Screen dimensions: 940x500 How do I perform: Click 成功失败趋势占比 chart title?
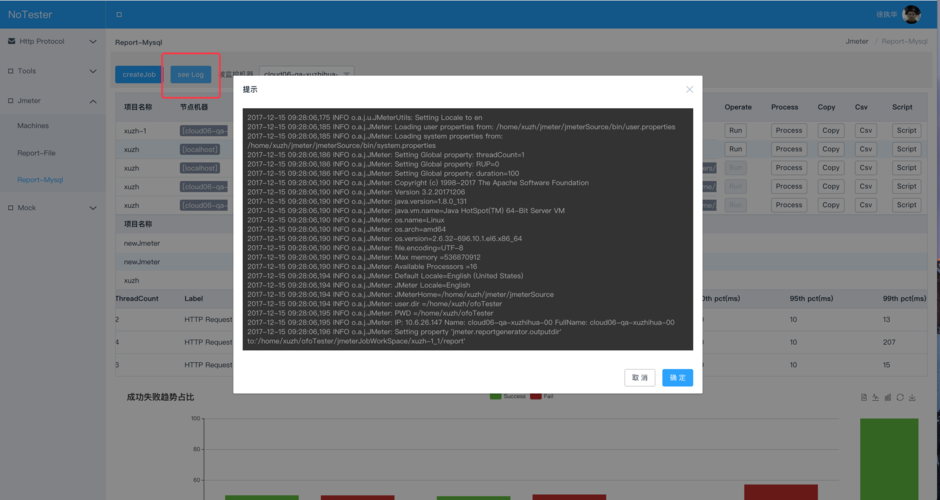point(160,397)
